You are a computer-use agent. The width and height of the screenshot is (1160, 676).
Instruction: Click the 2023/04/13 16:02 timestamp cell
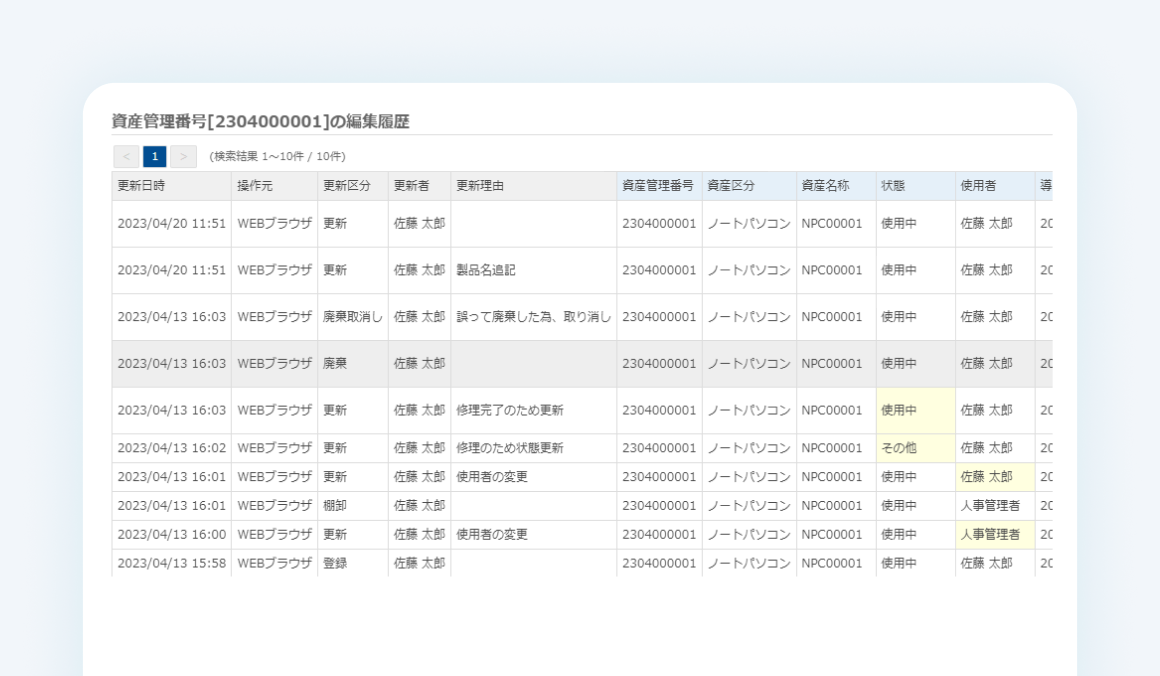[x=172, y=447]
